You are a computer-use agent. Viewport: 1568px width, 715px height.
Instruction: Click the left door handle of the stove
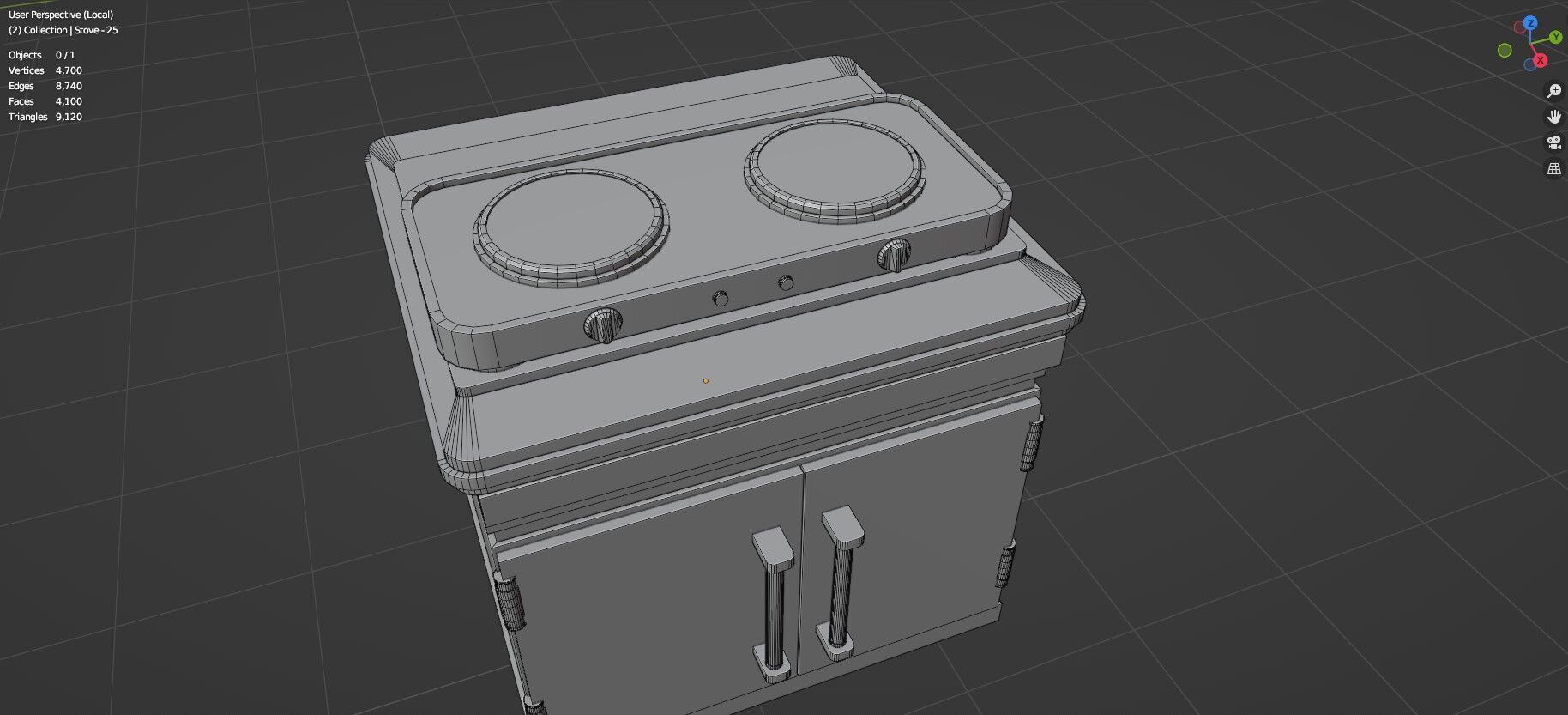click(x=773, y=604)
